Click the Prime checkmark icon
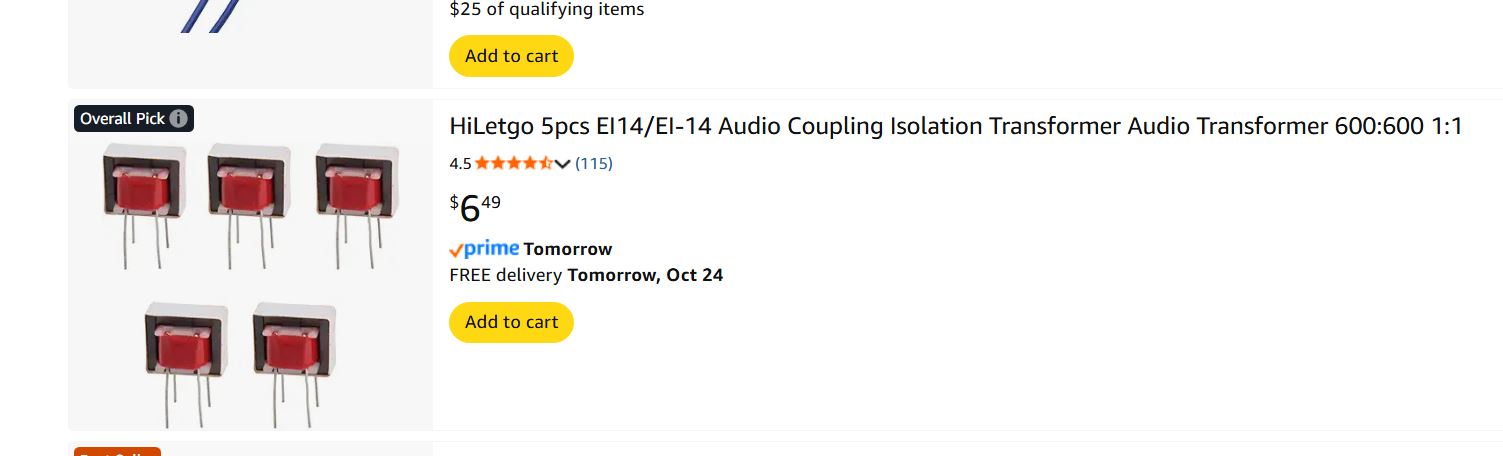 coord(456,250)
